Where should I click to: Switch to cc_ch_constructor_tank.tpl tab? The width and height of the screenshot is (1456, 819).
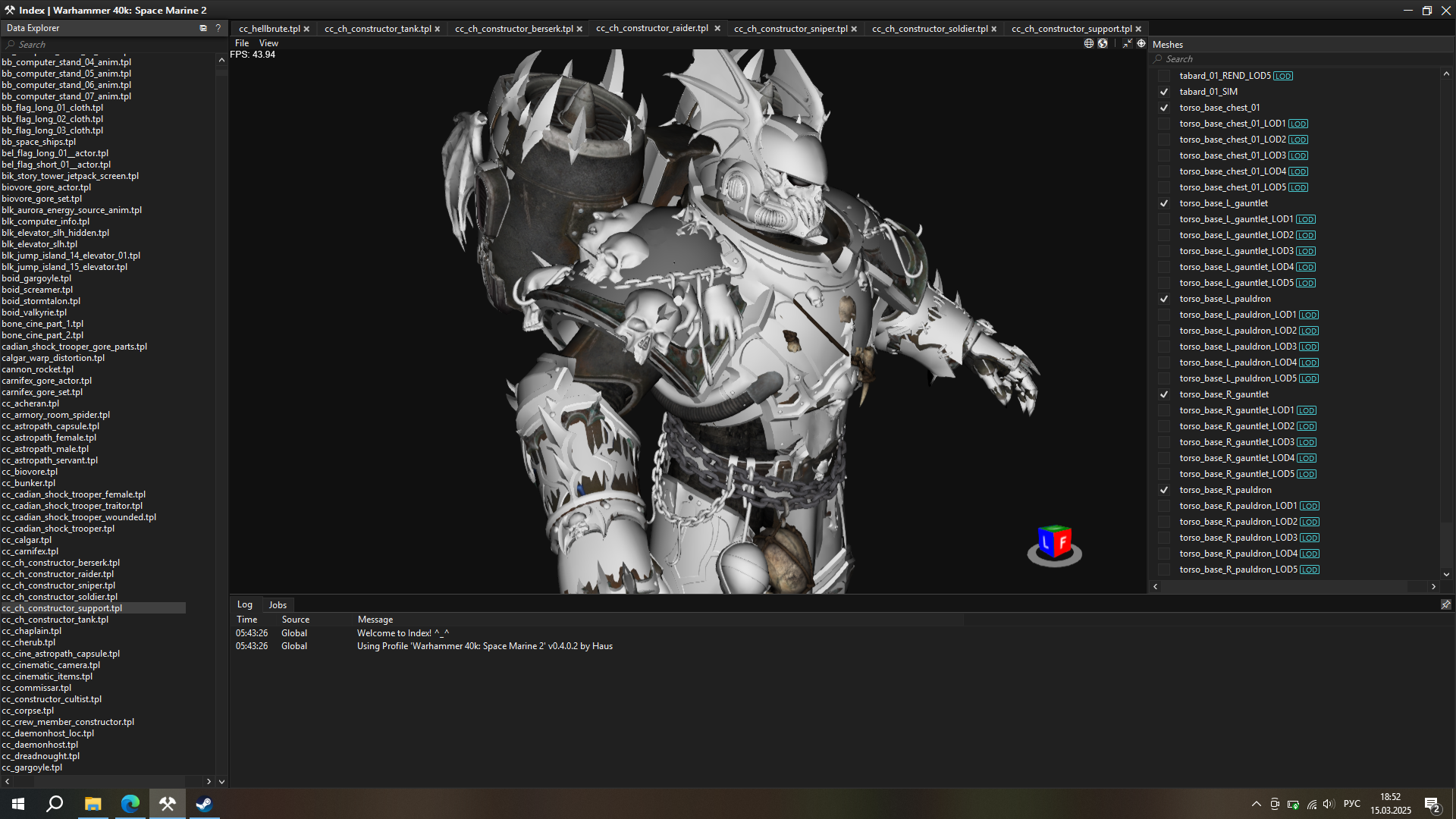click(x=378, y=29)
